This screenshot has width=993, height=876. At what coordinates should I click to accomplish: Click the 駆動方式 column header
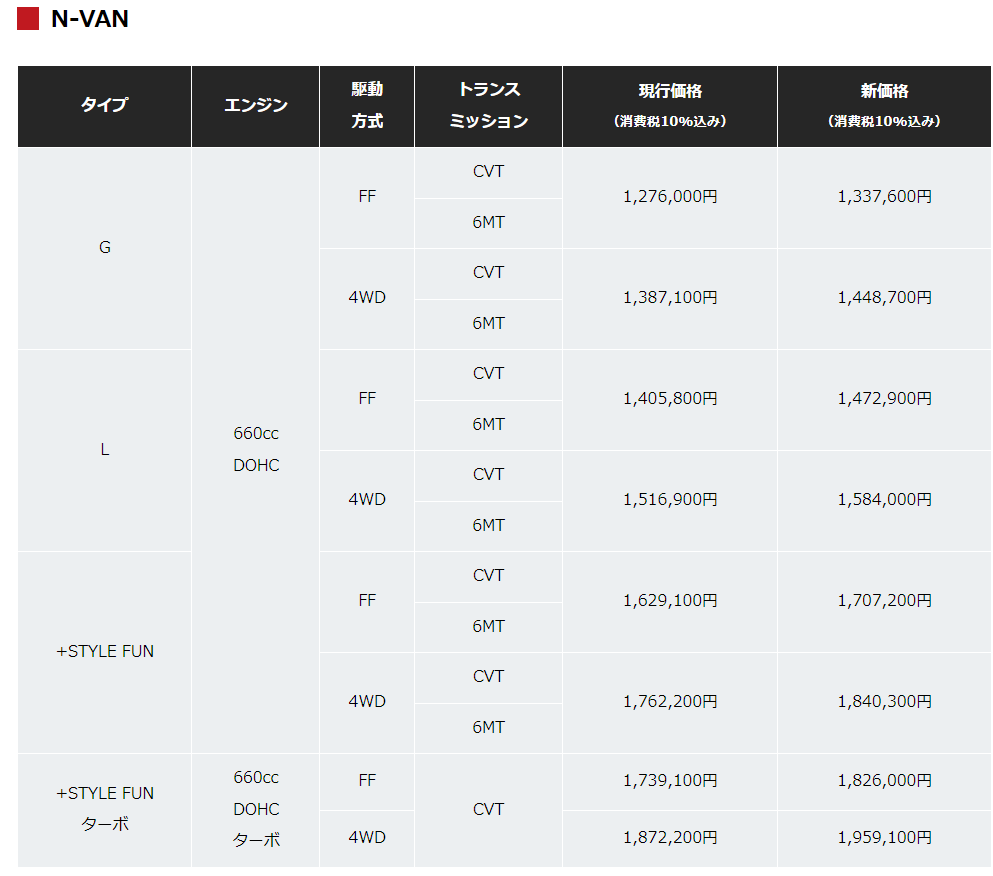[x=367, y=106]
